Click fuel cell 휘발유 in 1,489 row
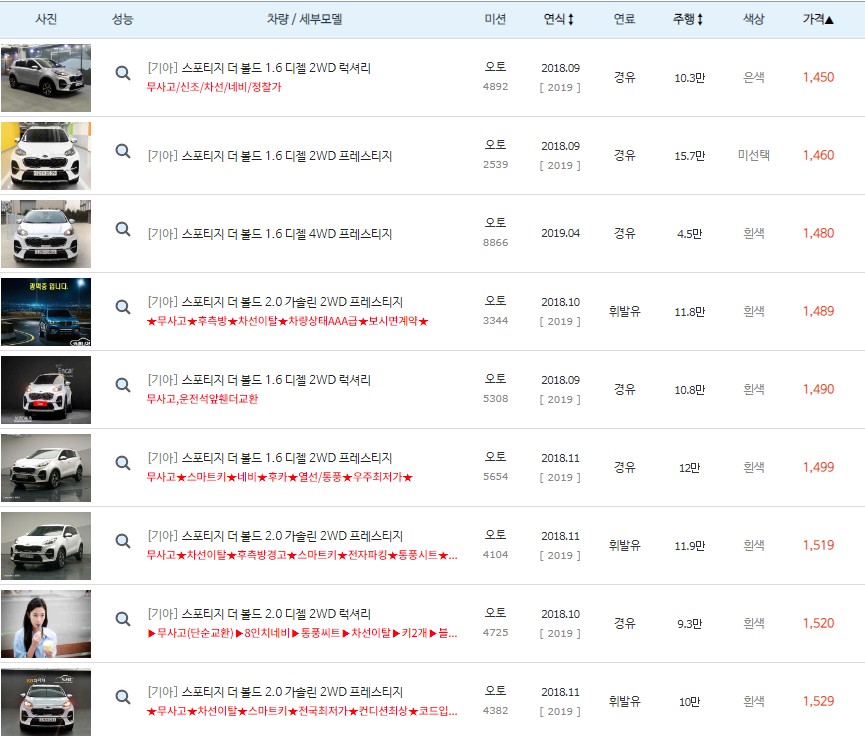The width and height of the screenshot is (865, 740). (624, 312)
